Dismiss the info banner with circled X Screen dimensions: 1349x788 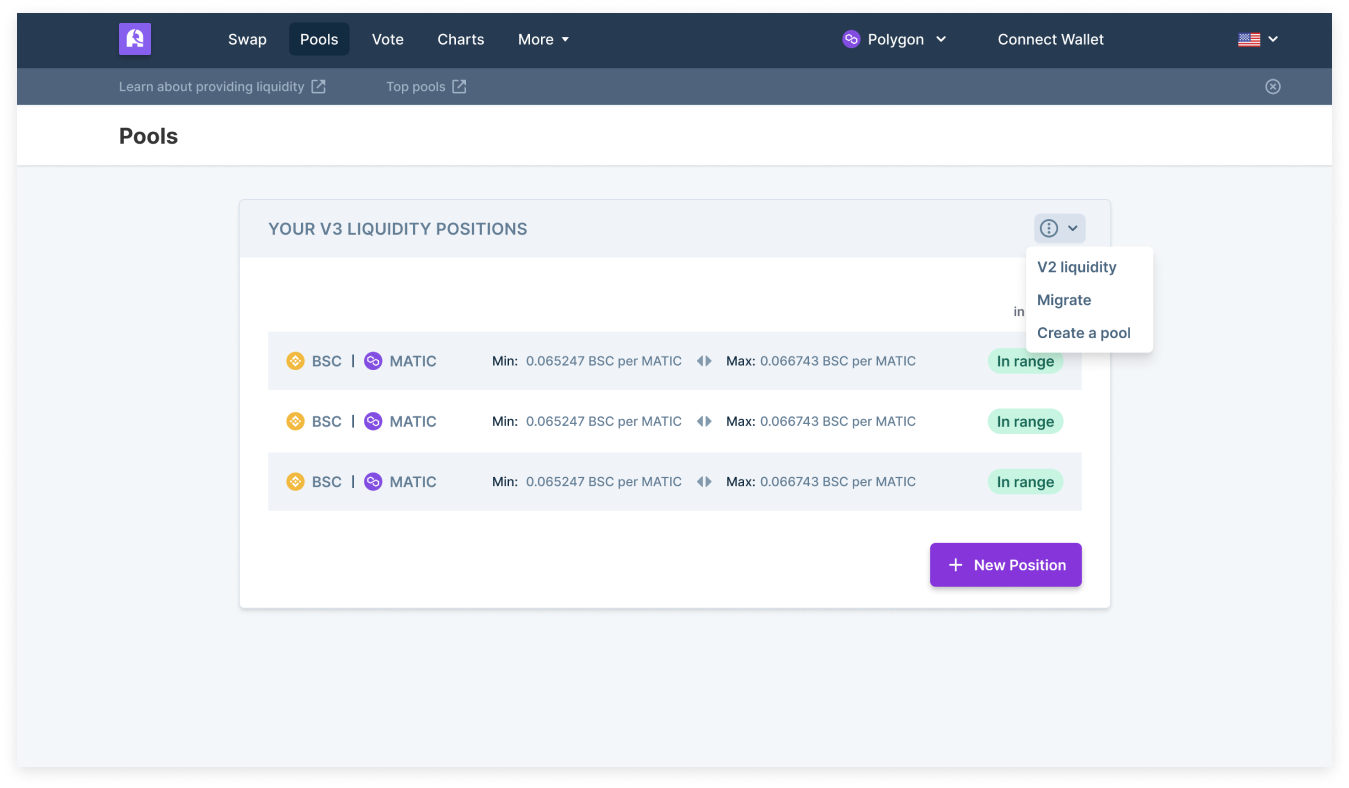(1273, 86)
